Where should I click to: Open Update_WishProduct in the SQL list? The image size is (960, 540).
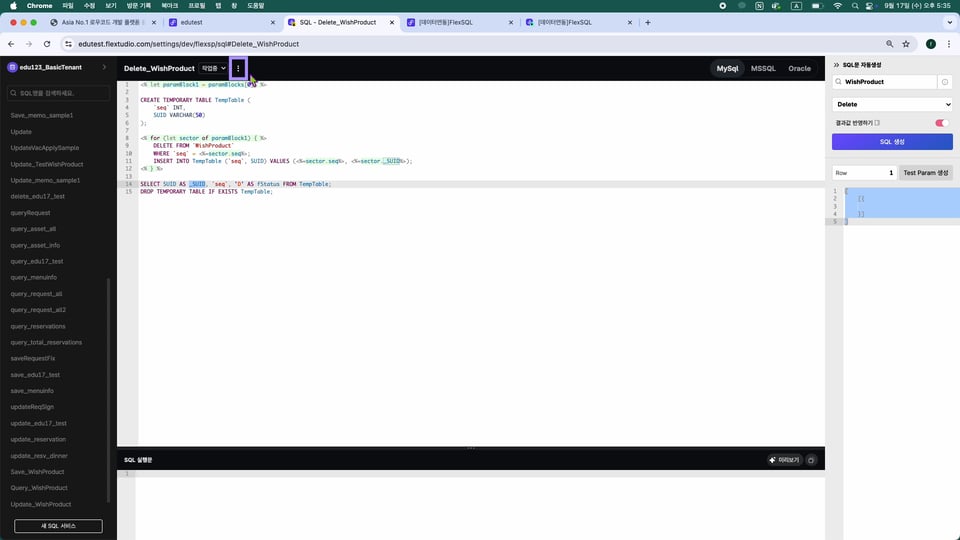tap(40, 504)
